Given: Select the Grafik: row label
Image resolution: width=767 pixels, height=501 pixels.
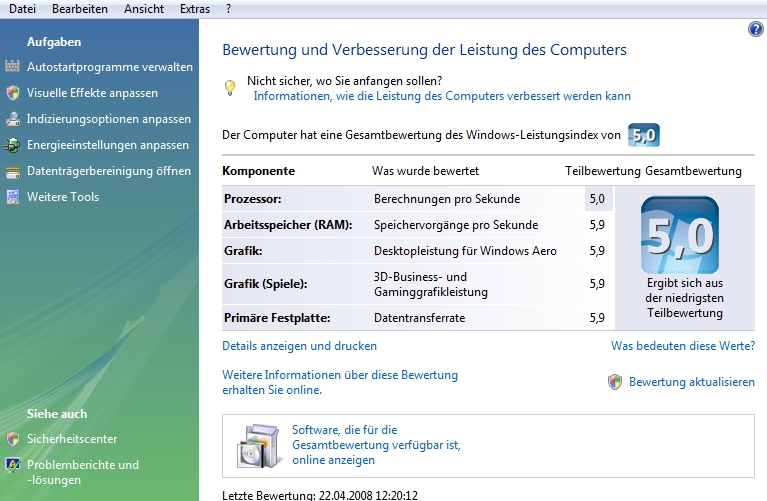Looking at the screenshot, I should 243,250.
